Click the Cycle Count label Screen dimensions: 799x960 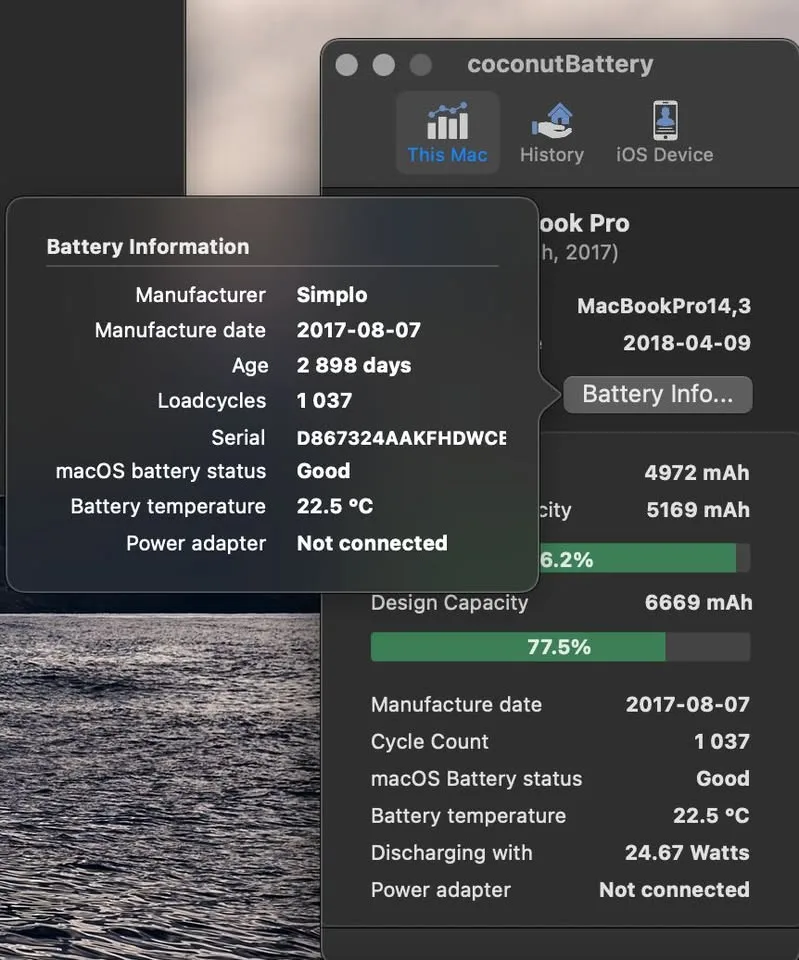coord(430,742)
